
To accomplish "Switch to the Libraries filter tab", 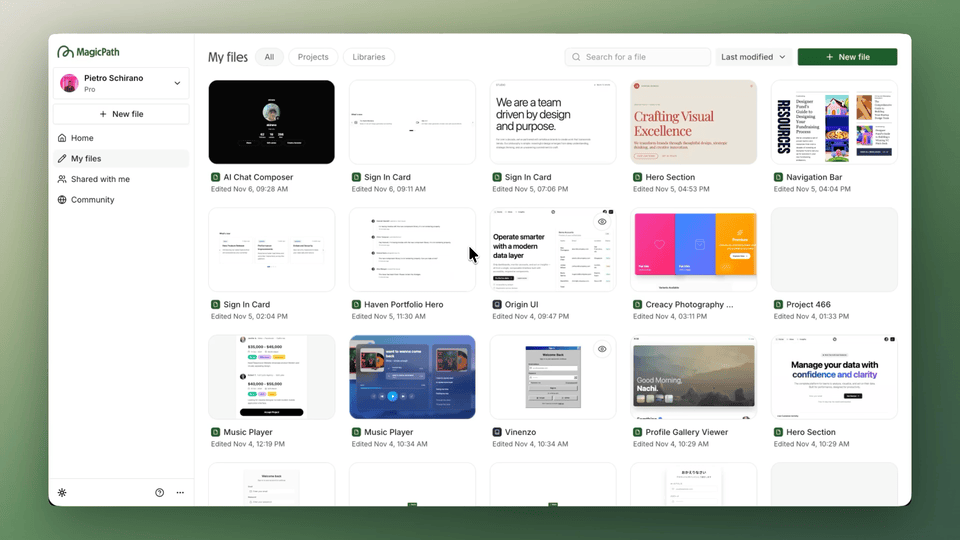I will [x=368, y=57].
